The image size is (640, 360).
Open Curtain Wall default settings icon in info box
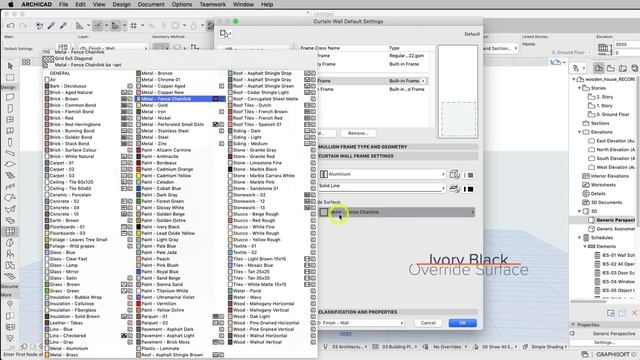(62, 48)
